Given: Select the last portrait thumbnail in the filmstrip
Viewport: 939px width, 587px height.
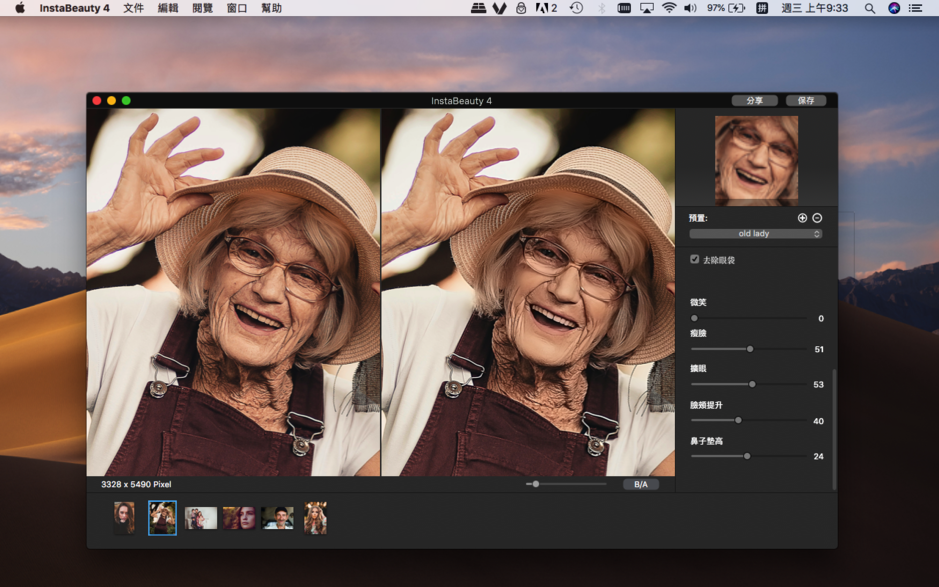Looking at the screenshot, I should [315, 517].
